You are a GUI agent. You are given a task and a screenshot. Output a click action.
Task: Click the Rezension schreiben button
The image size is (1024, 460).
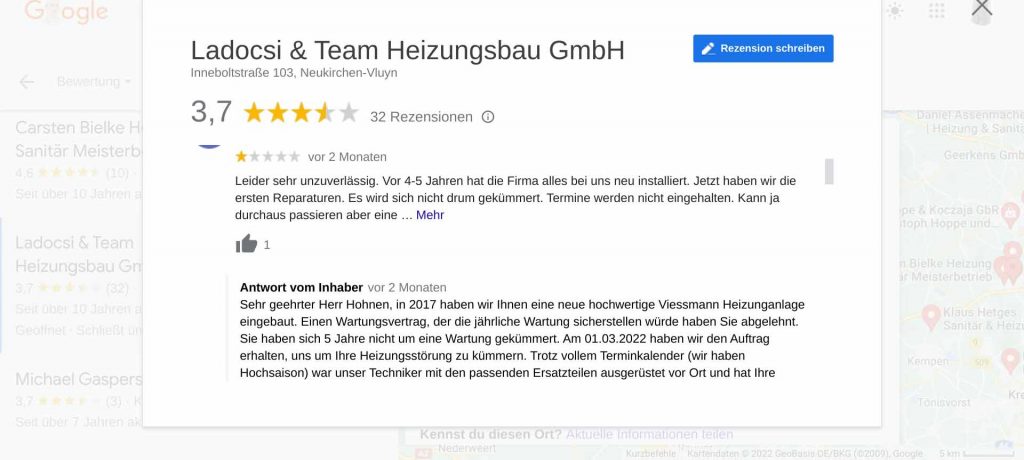click(x=763, y=48)
